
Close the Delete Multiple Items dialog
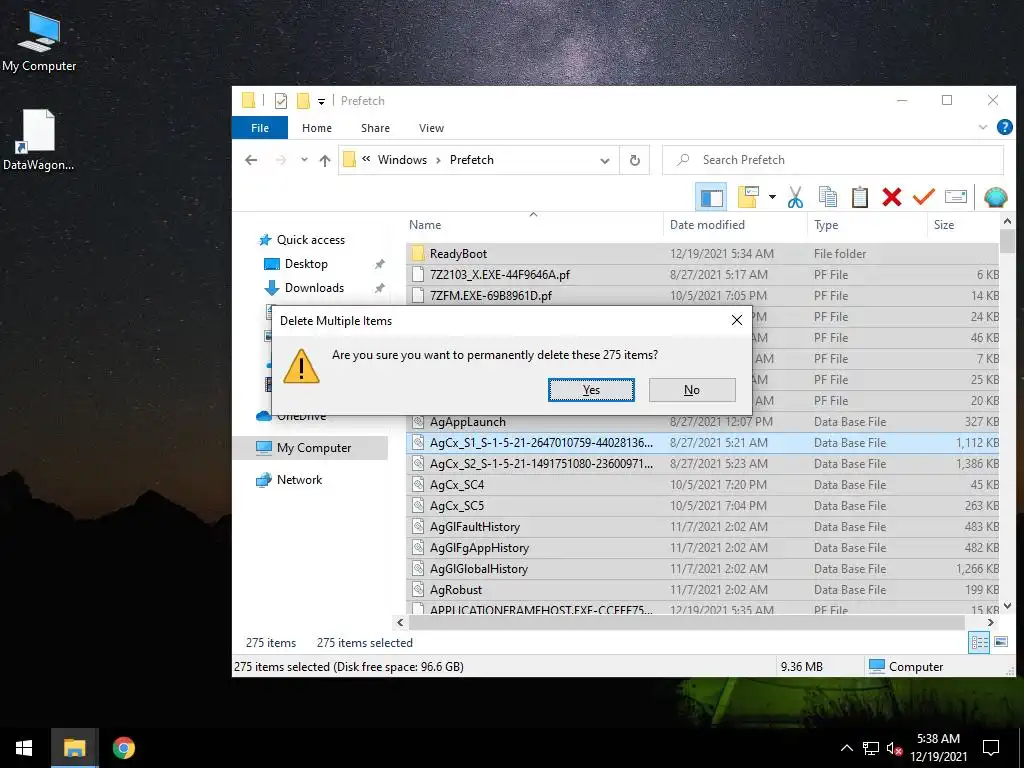click(737, 320)
